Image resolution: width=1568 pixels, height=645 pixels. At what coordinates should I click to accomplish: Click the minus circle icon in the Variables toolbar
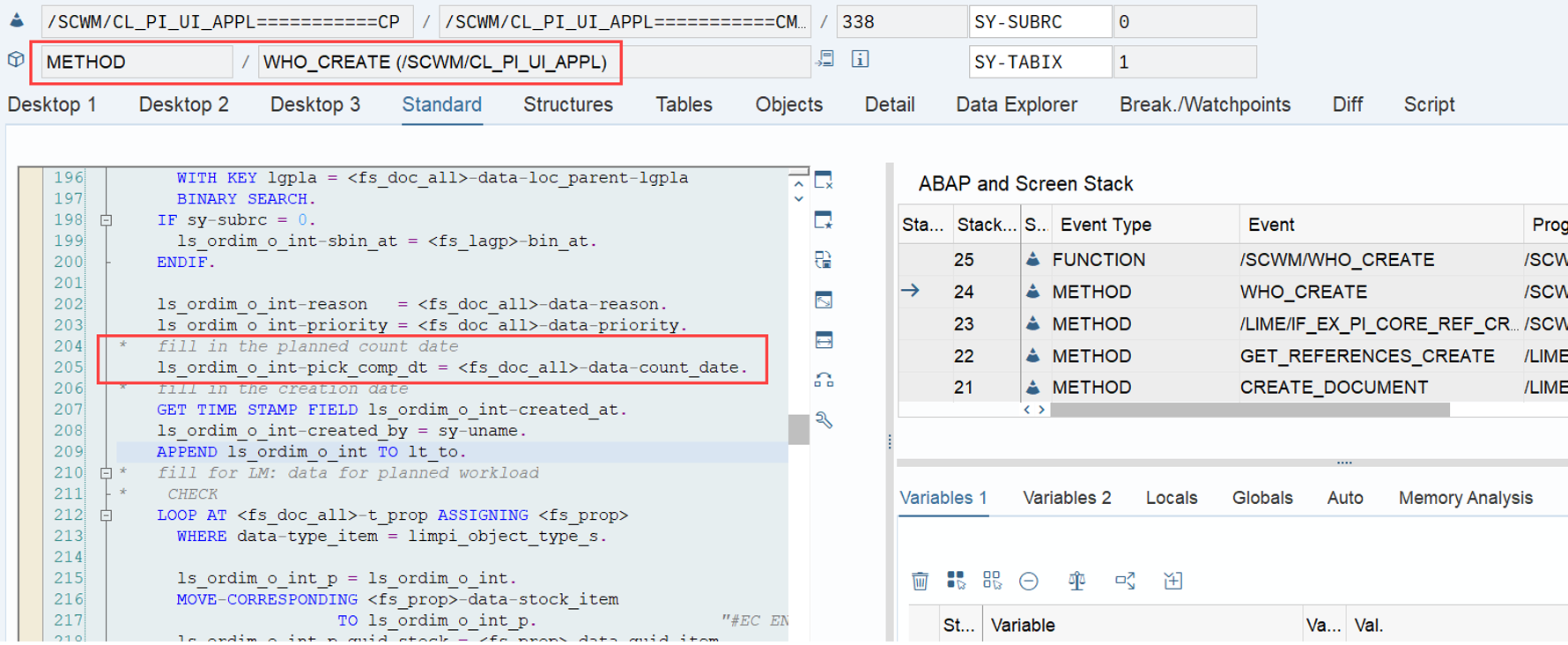pos(1028,581)
